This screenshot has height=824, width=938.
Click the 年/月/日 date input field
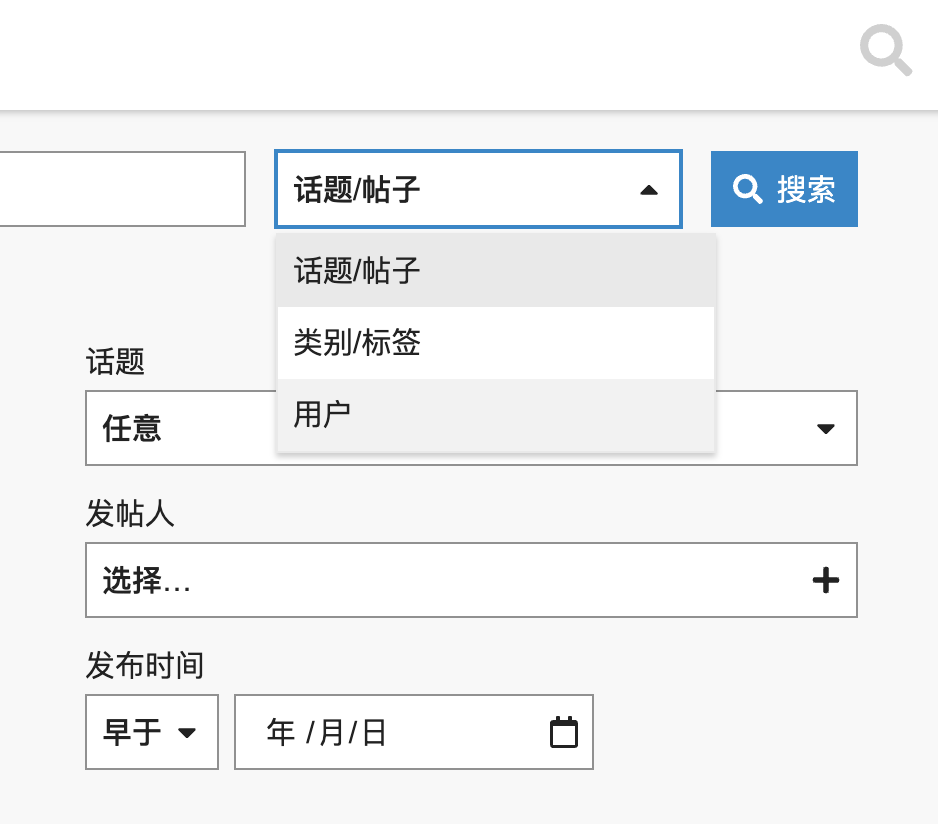pos(413,732)
